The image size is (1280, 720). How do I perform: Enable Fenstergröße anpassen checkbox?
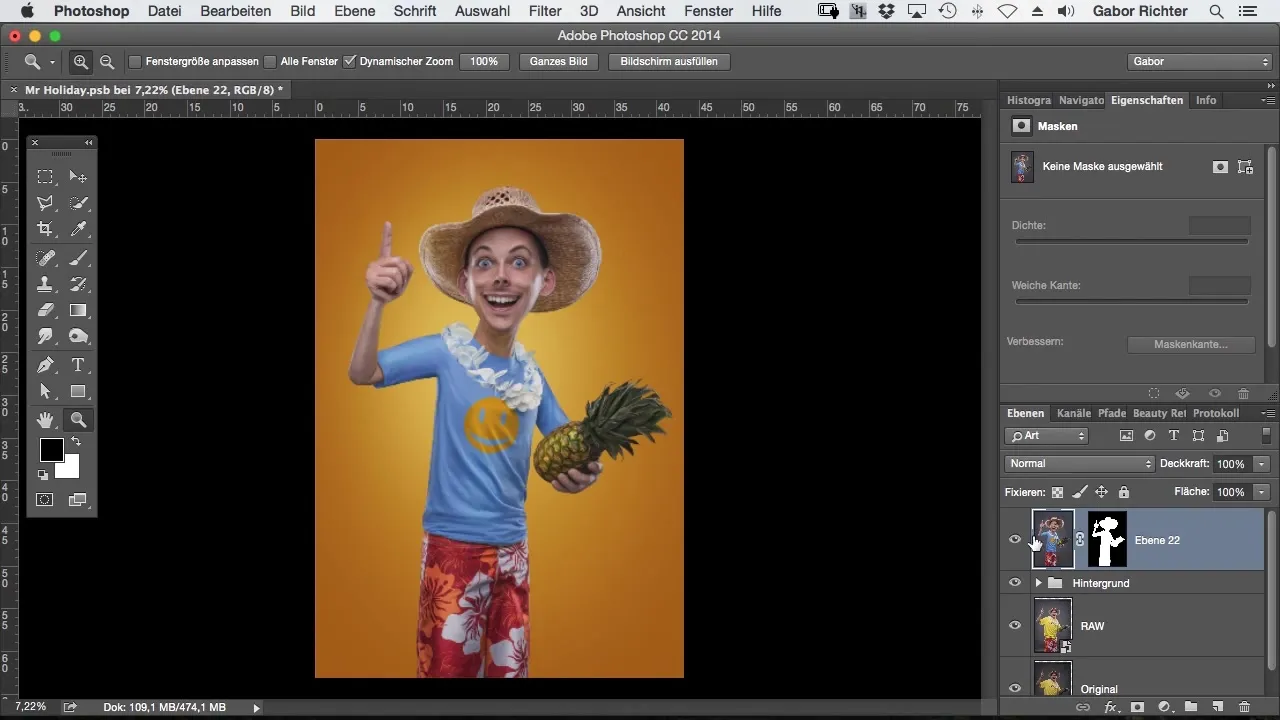coord(135,61)
